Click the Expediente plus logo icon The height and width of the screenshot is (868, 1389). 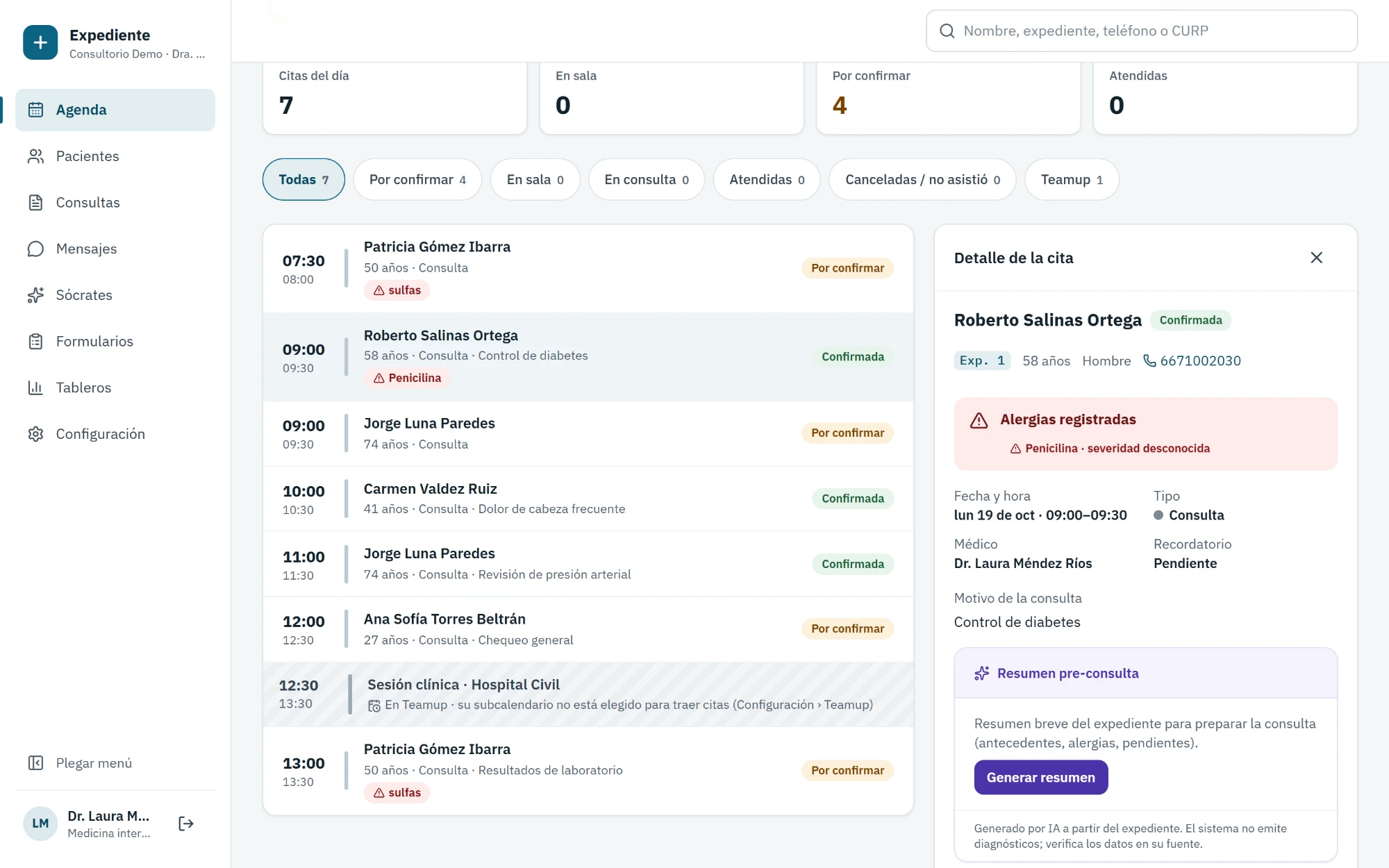40,42
